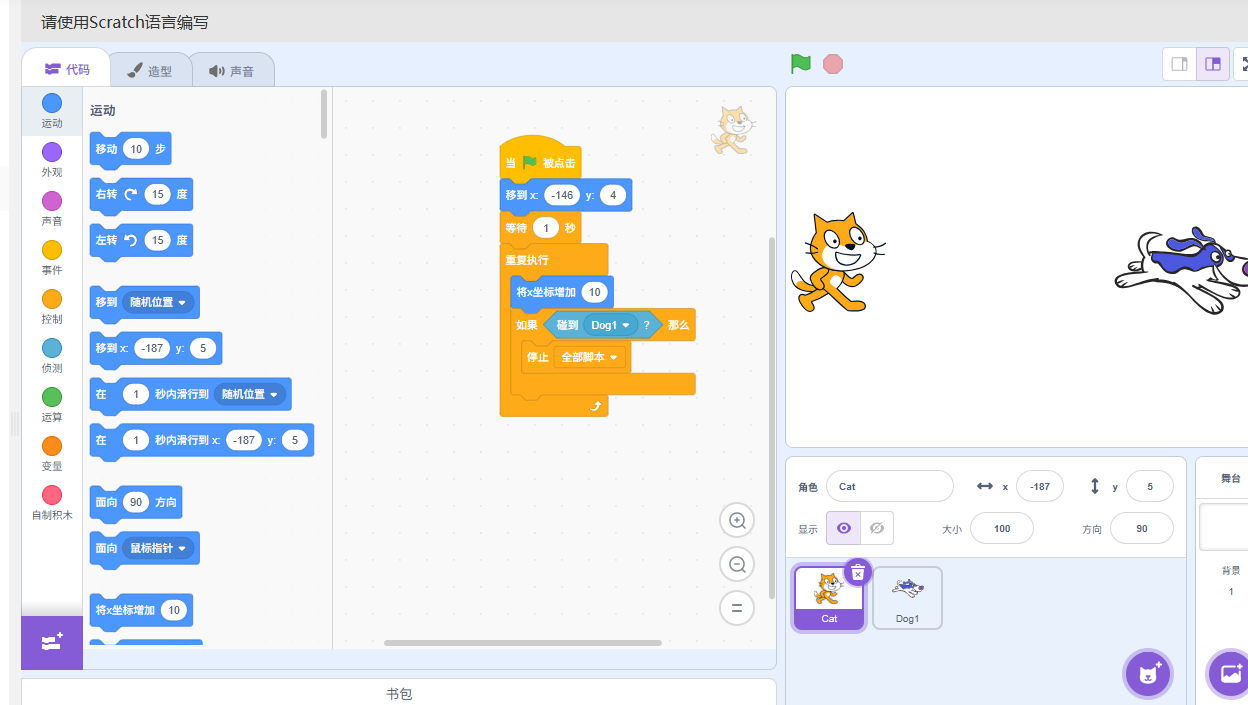
Task: Open 随机位置 dropdown in glide block
Action: coord(251,394)
